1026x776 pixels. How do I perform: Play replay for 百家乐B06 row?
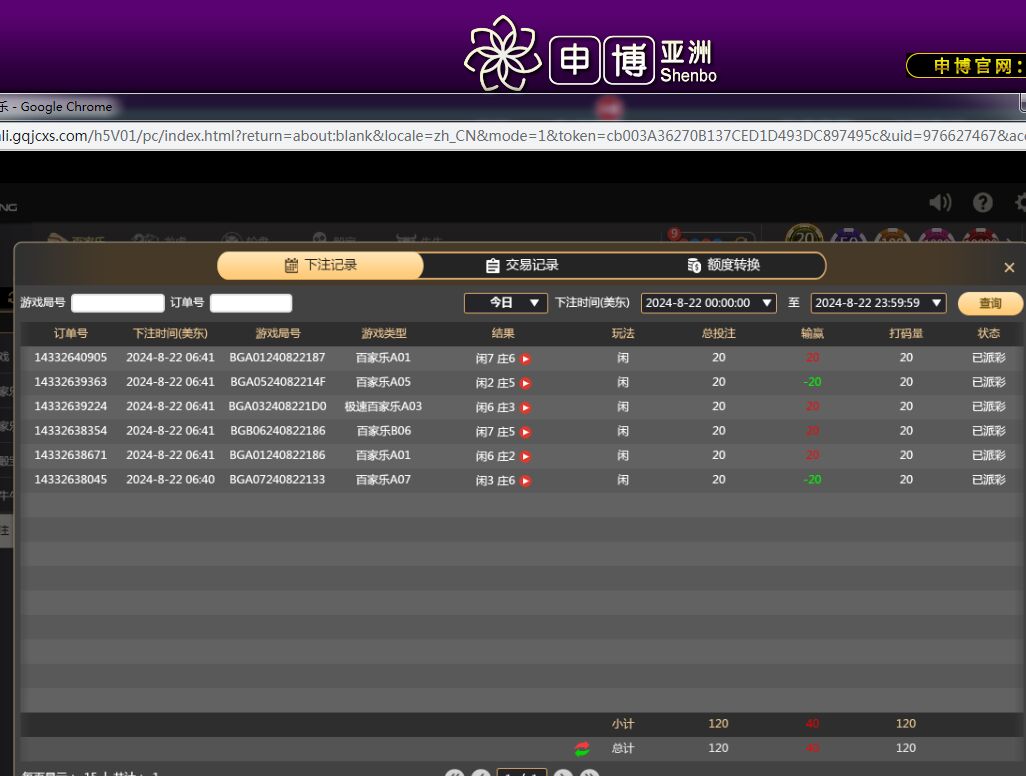525,432
